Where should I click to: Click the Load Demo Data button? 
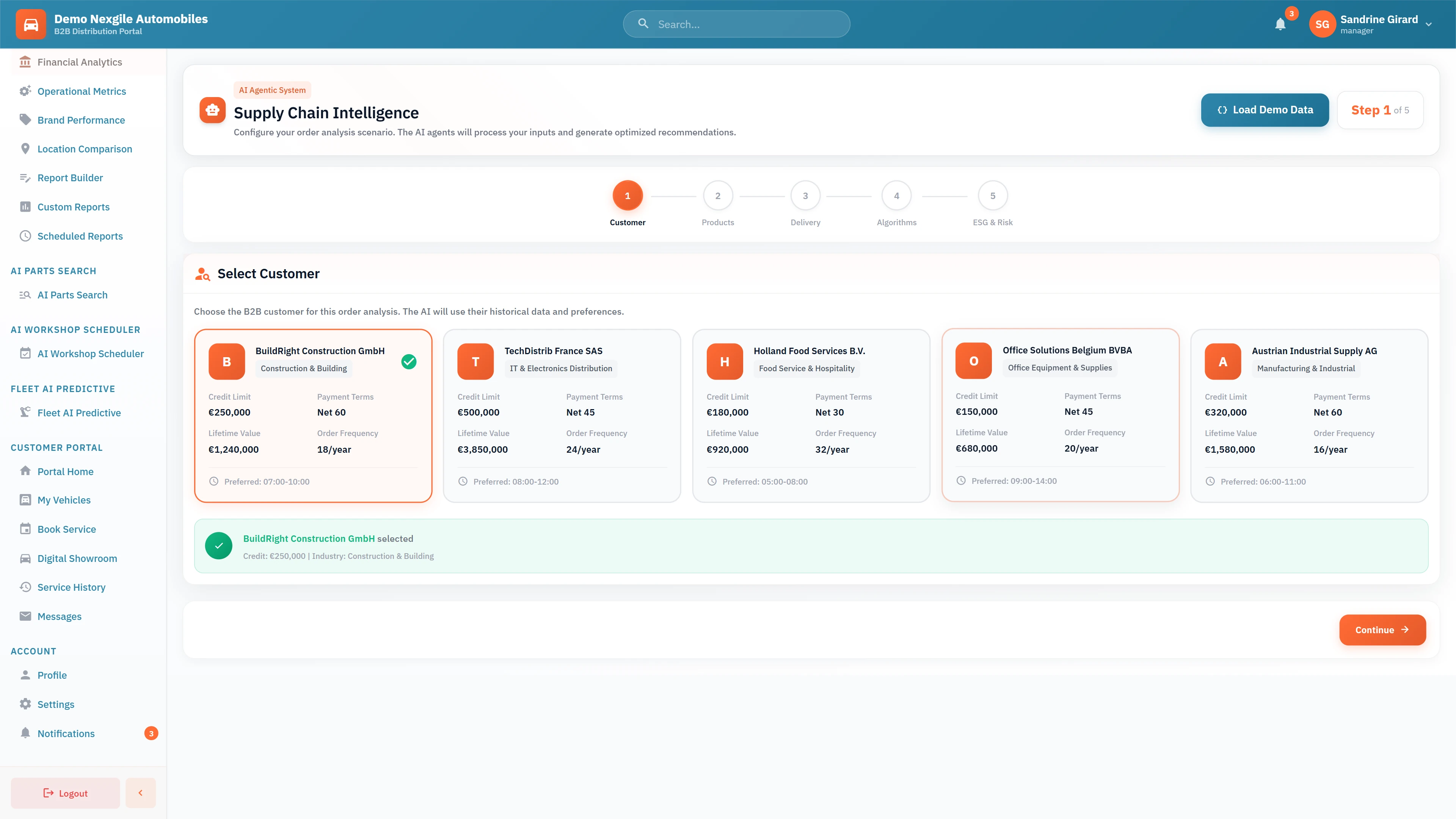pyautogui.click(x=1265, y=110)
